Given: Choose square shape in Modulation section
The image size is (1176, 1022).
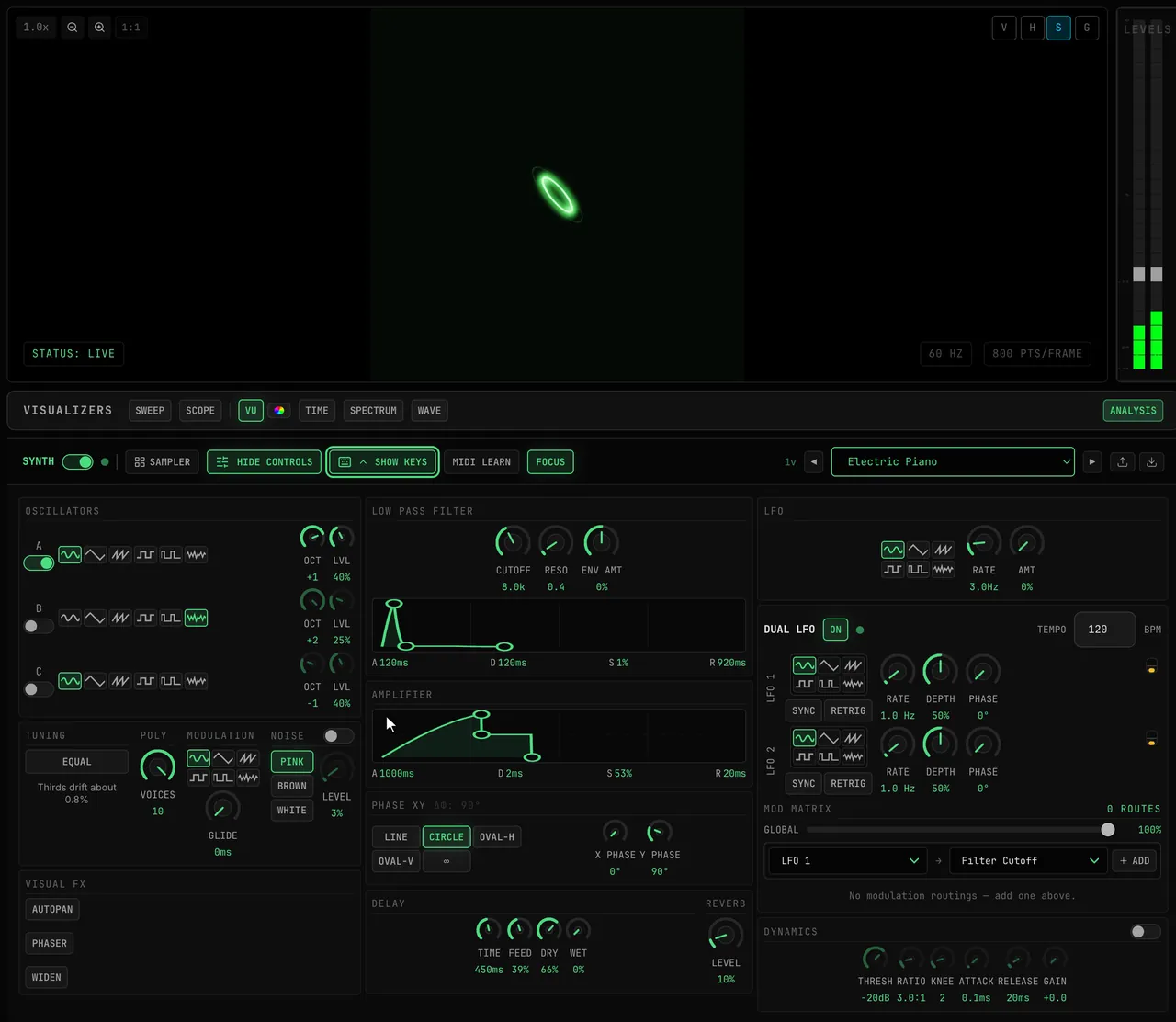Looking at the screenshot, I should (198, 778).
